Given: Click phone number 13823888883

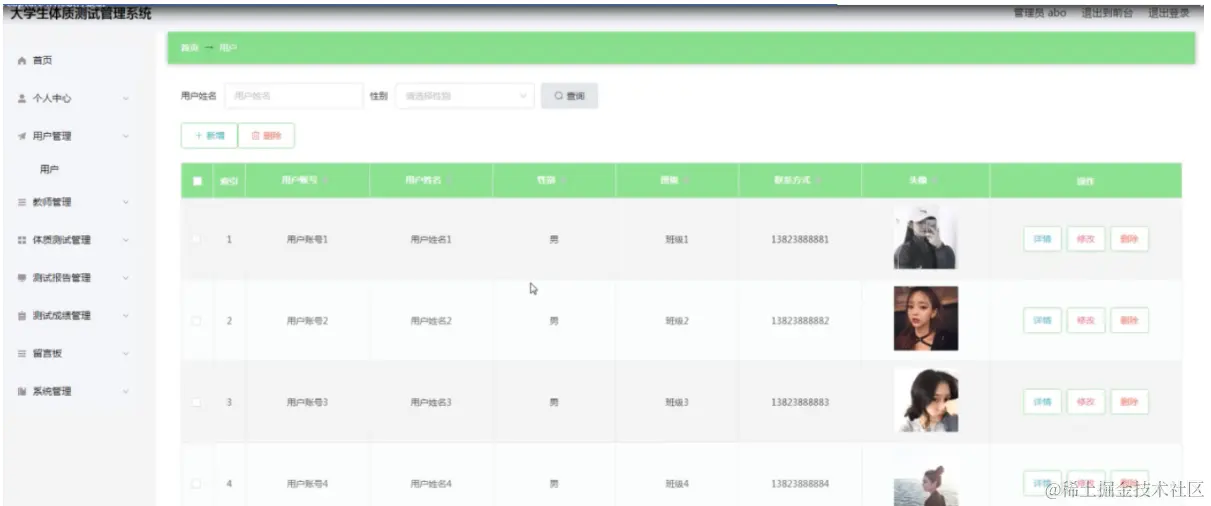Looking at the screenshot, I should [x=800, y=402].
